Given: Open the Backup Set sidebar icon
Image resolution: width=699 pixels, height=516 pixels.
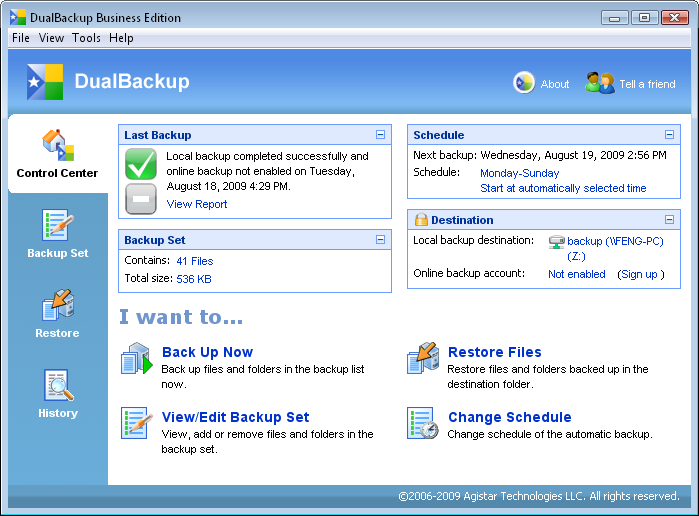Looking at the screenshot, I should coord(58,226).
